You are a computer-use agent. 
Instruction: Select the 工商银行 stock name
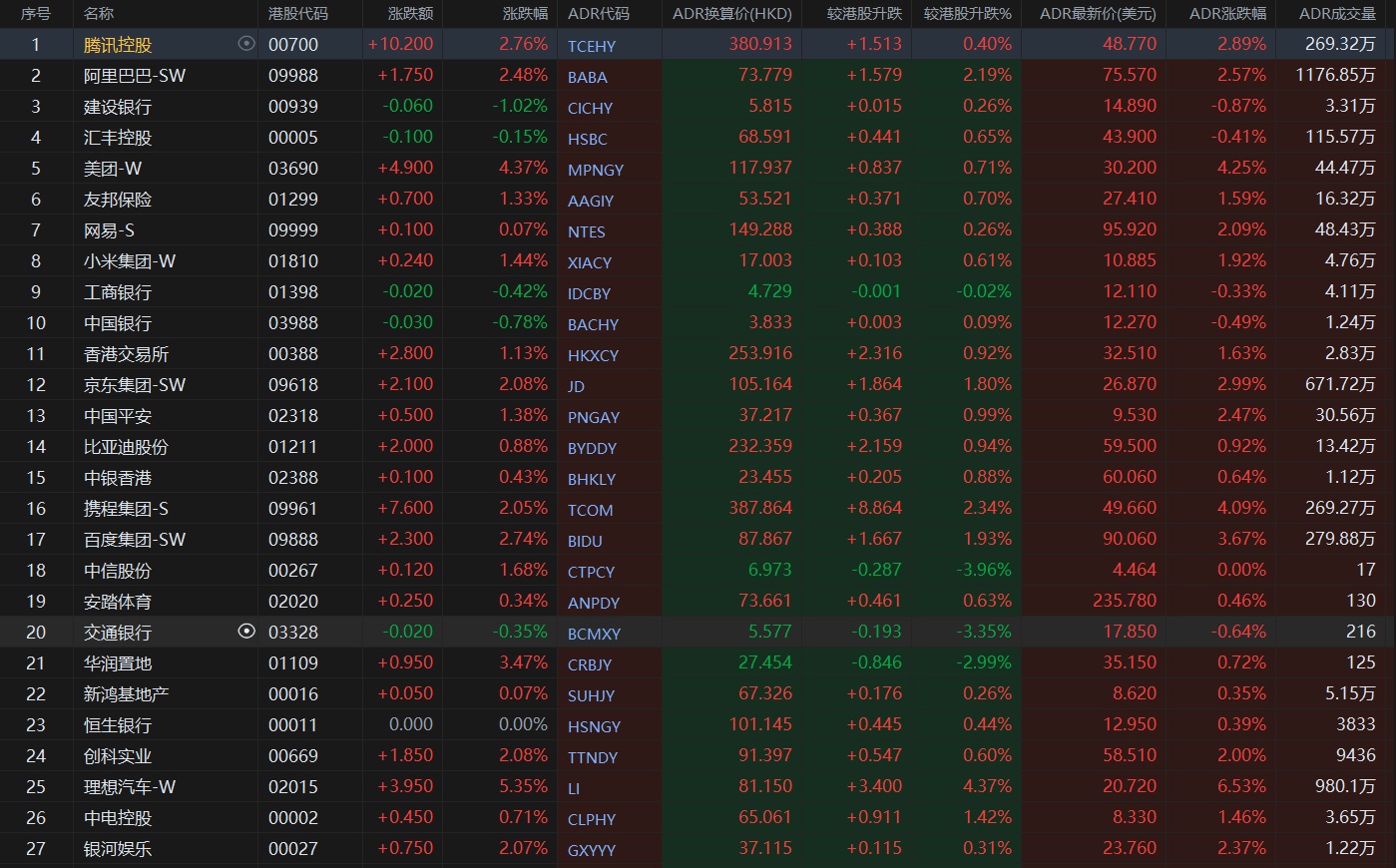tap(118, 292)
